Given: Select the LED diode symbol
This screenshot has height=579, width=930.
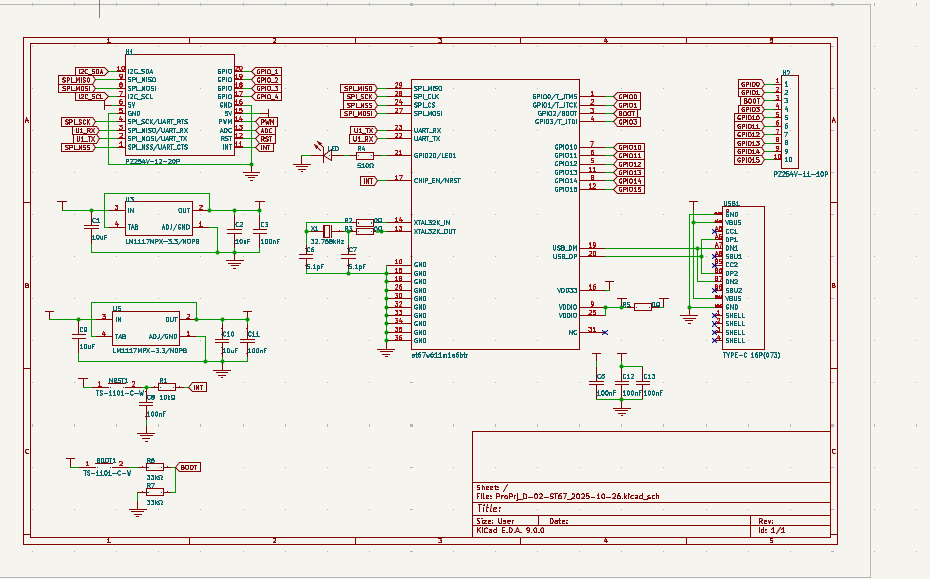Looking at the screenshot, I should [x=328, y=154].
